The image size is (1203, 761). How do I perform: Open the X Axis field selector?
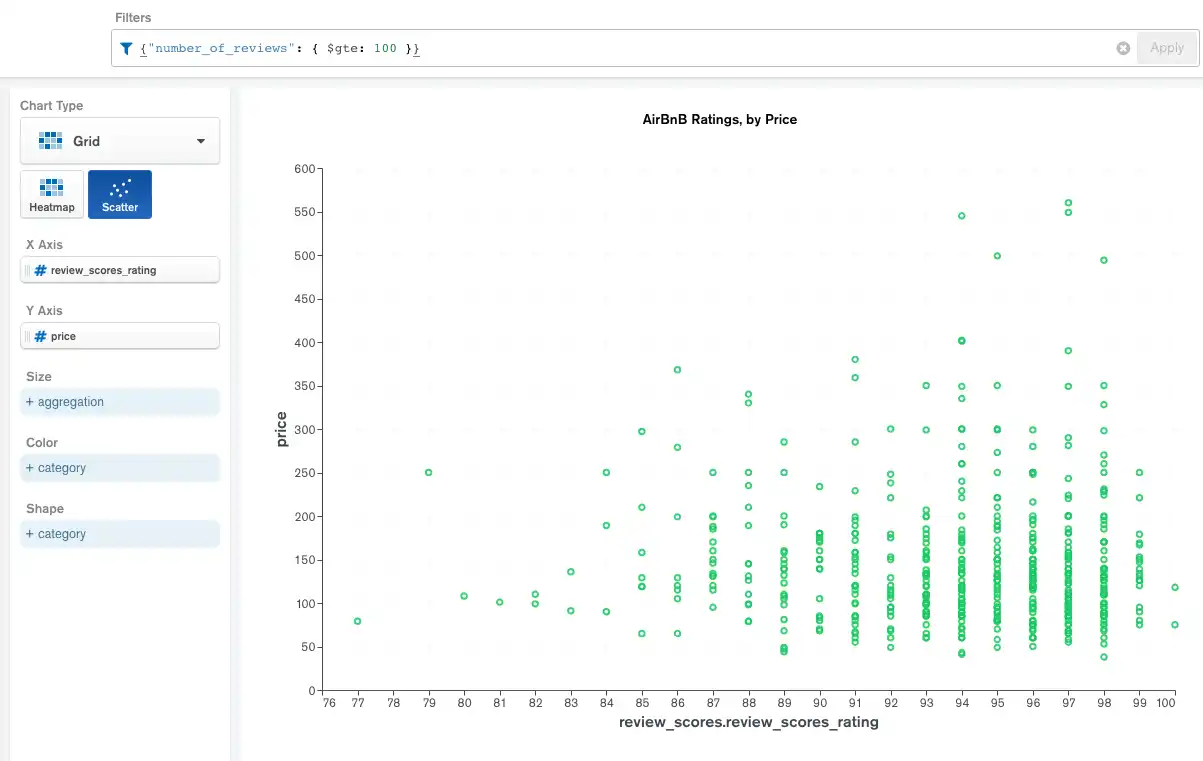coord(119,270)
